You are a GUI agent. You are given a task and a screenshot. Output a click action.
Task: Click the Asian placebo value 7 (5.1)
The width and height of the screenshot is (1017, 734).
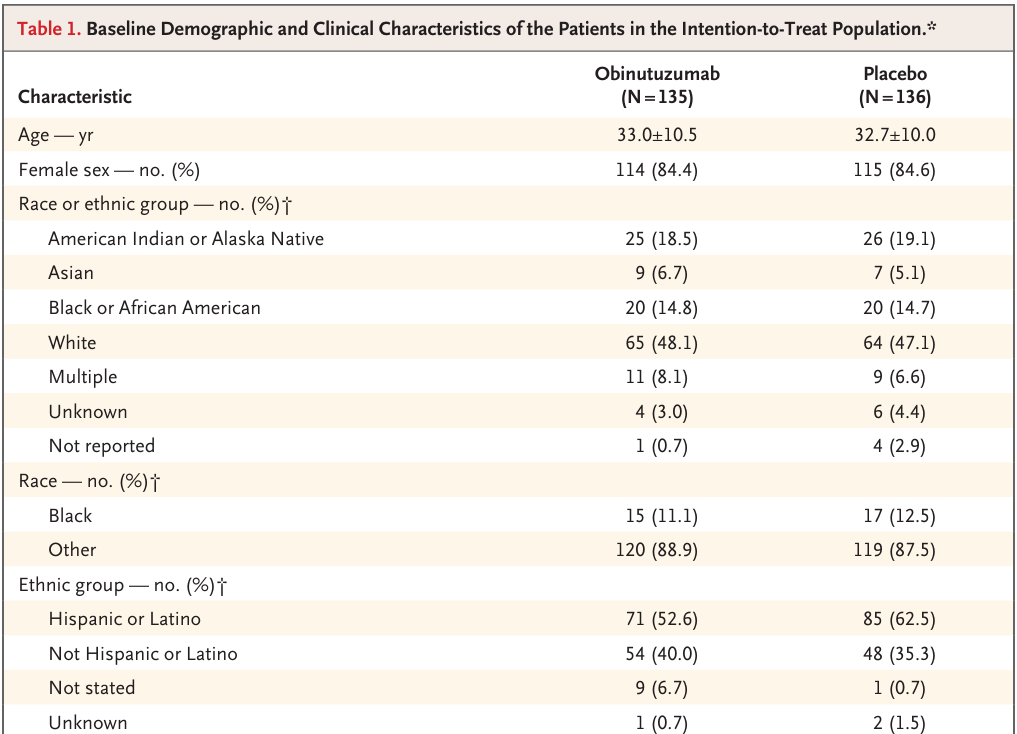click(899, 273)
